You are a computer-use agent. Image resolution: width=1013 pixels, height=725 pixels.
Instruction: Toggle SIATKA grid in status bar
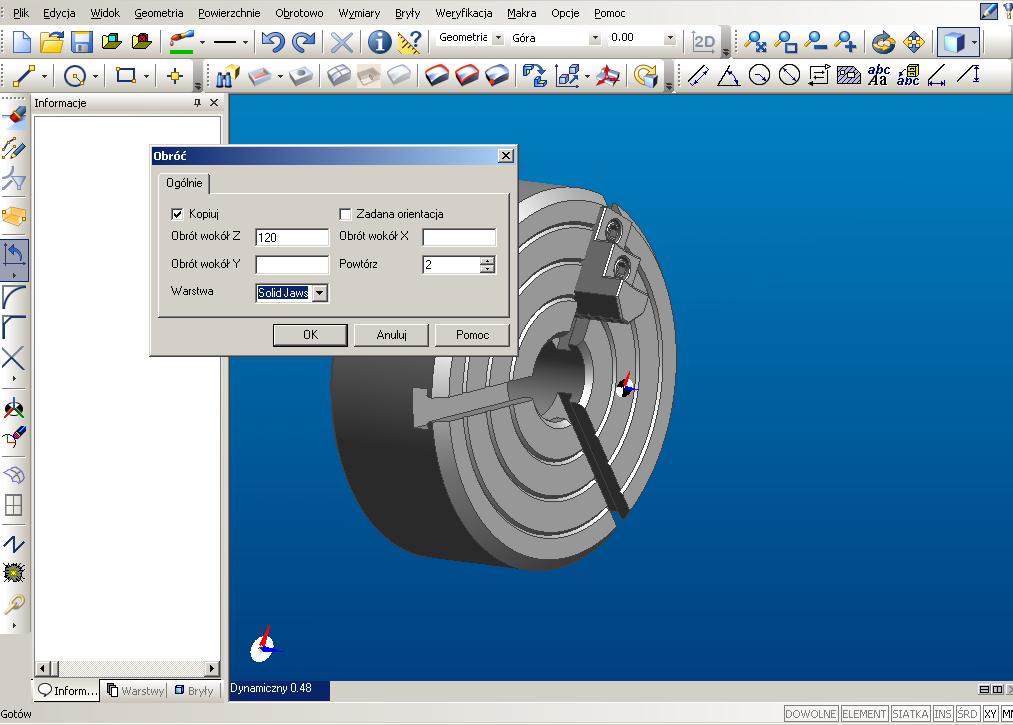pyautogui.click(x=910, y=714)
